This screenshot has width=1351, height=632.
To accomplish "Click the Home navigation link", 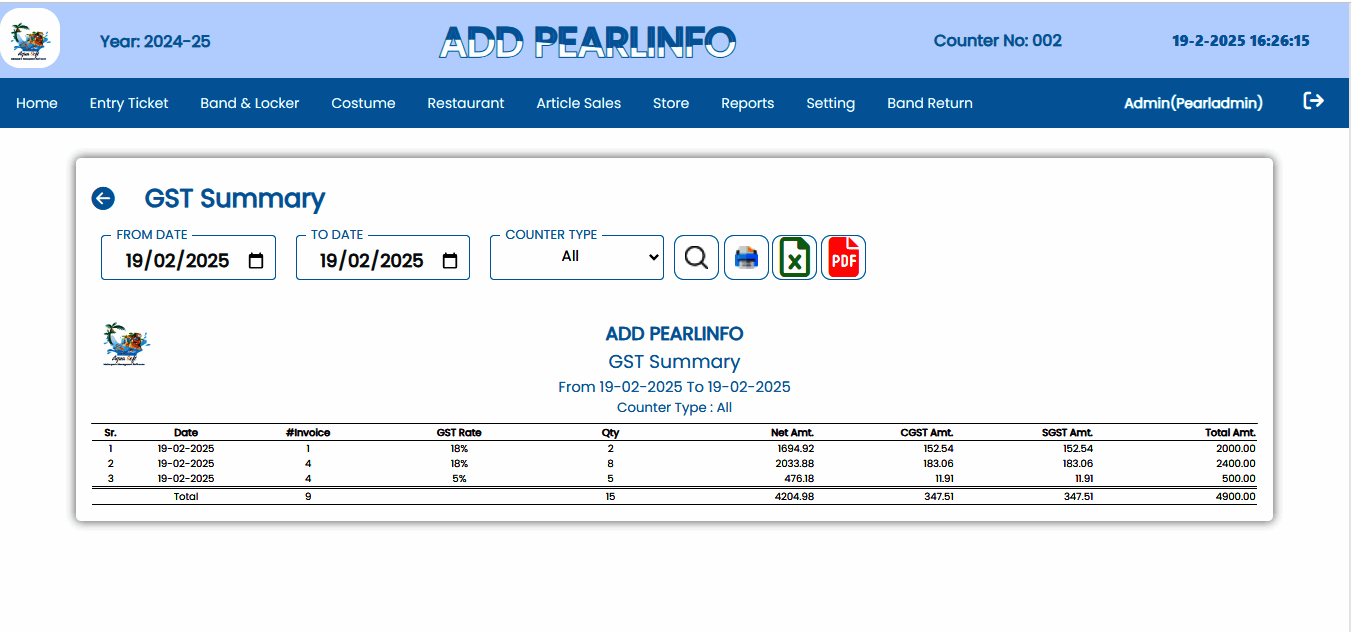I will click(x=37, y=103).
